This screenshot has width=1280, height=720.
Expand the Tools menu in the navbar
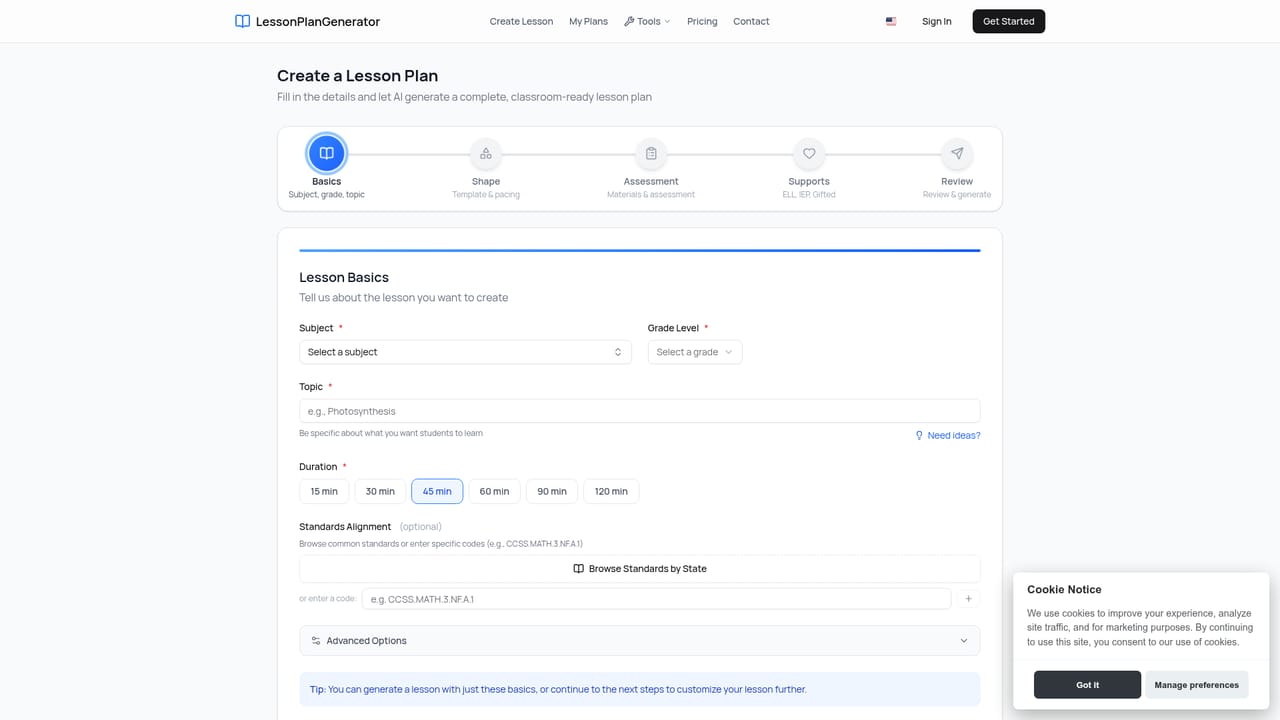(x=647, y=21)
